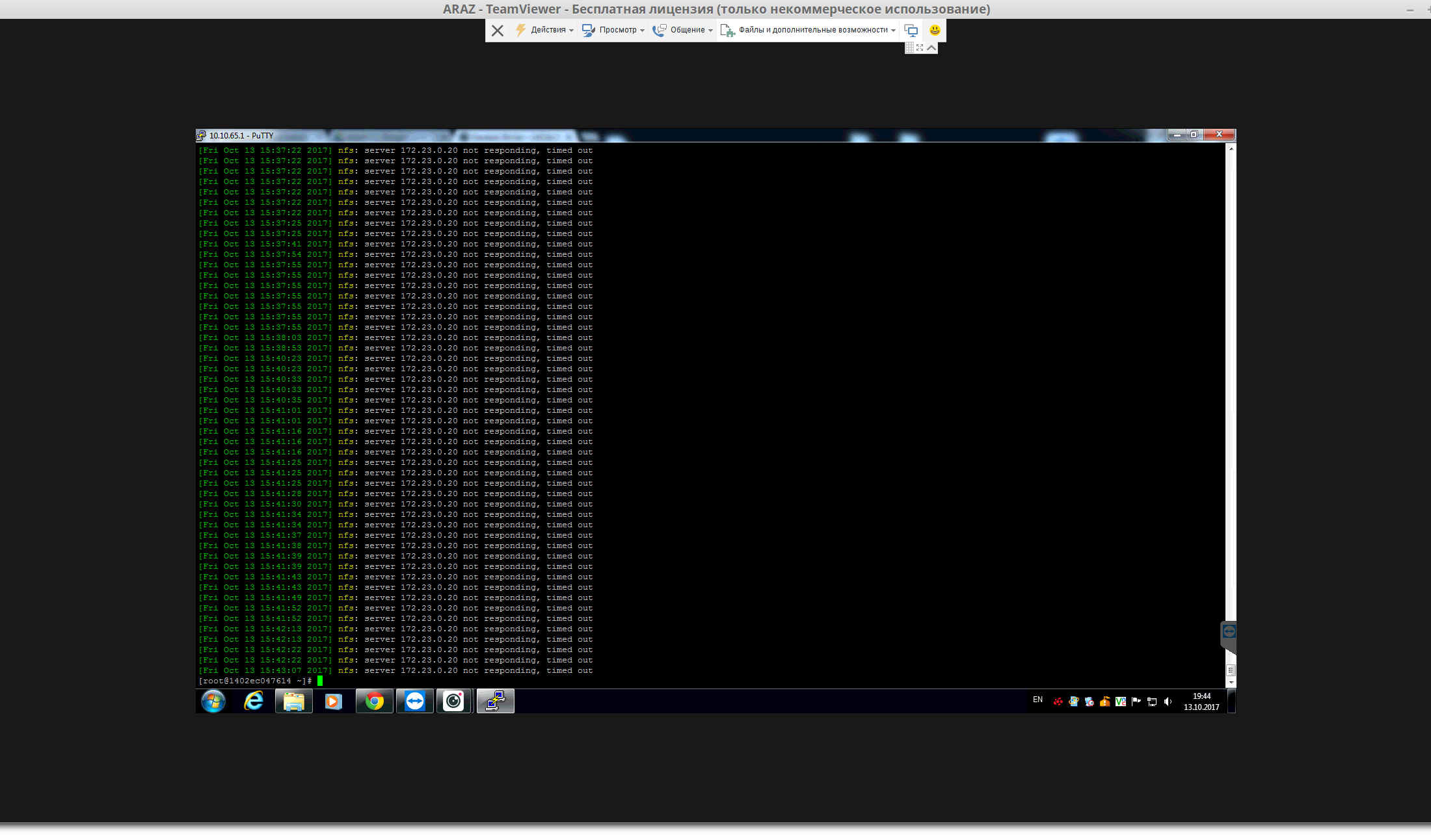Click the log line timestamped 15:37:41
This screenshot has height=840, width=1431.
(395, 244)
